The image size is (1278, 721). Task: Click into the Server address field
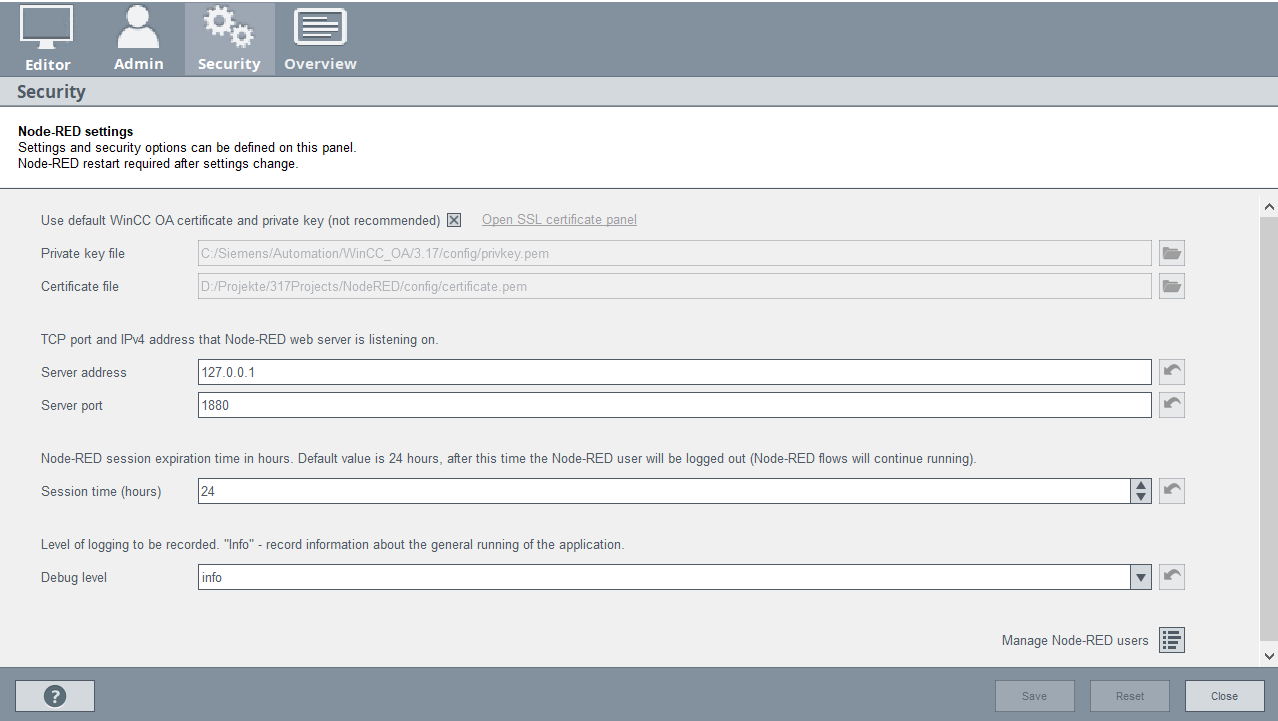tap(674, 373)
